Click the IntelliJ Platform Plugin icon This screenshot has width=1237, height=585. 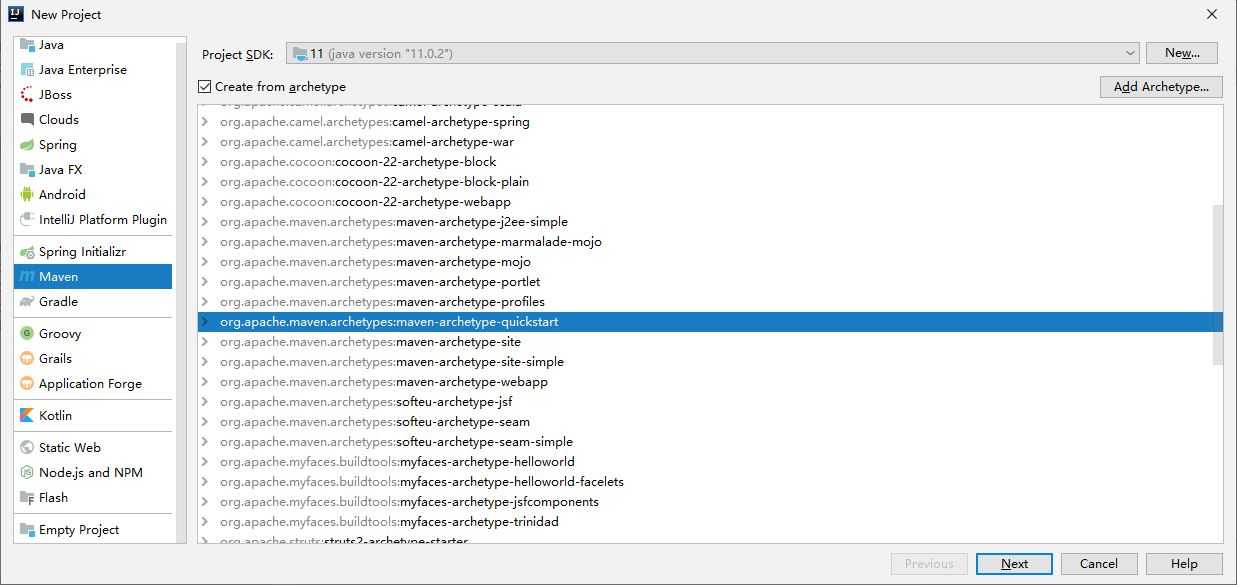(x=27, y=220)
